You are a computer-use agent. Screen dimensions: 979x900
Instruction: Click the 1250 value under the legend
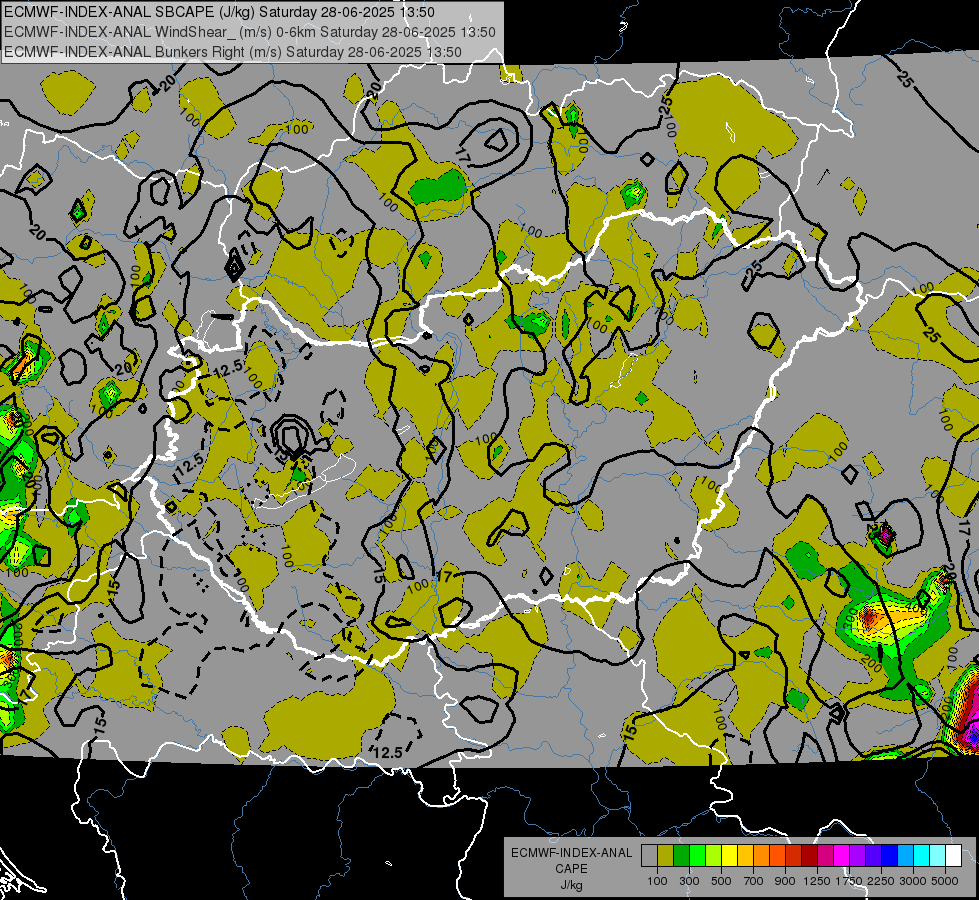(817, 881)
